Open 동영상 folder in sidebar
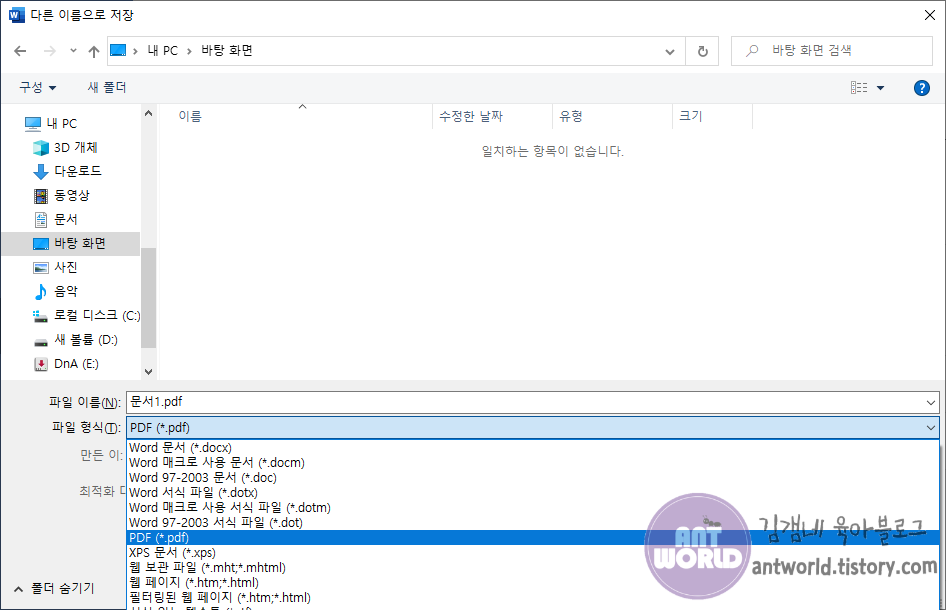The width and height of the screenshot is (946, 610). [61, 195]
